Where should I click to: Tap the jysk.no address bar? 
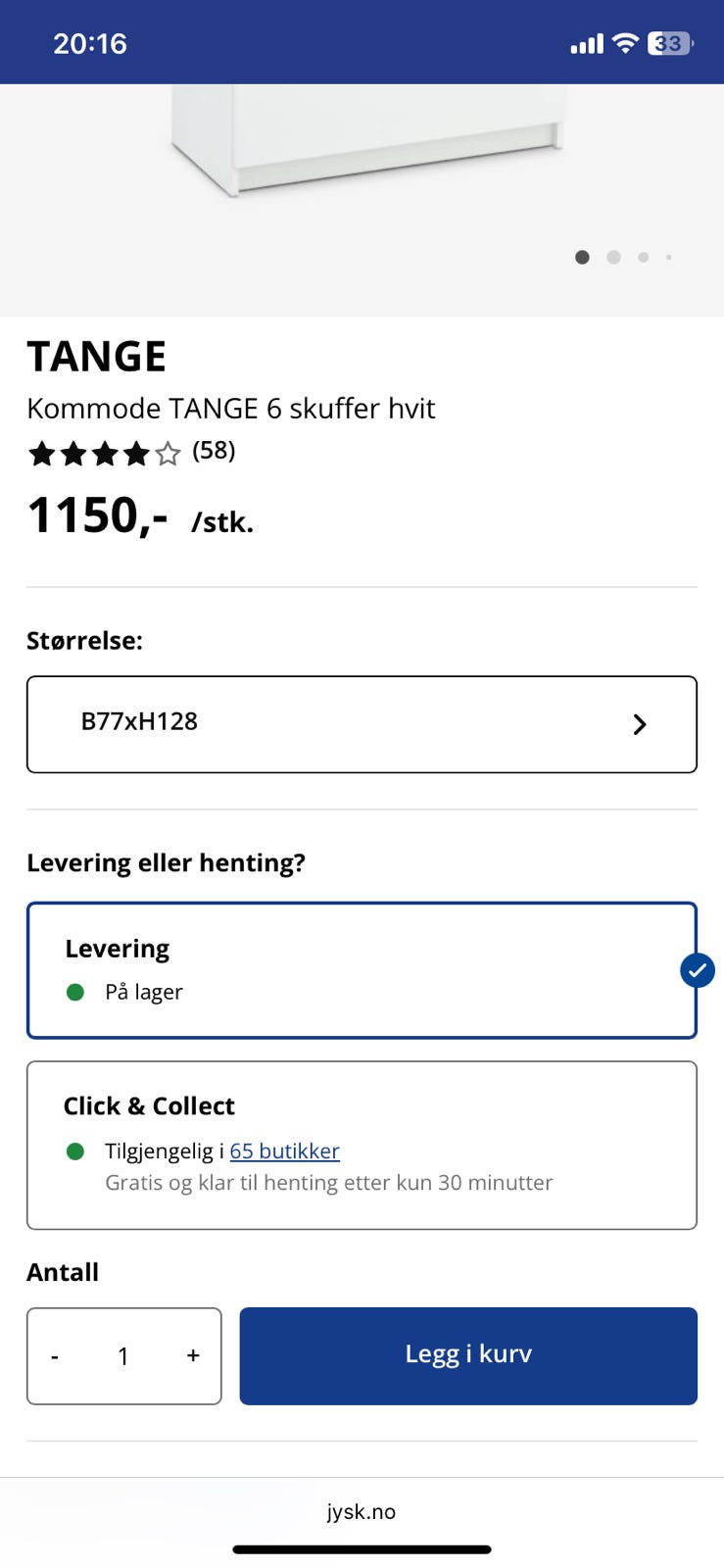coord(362,1511)
